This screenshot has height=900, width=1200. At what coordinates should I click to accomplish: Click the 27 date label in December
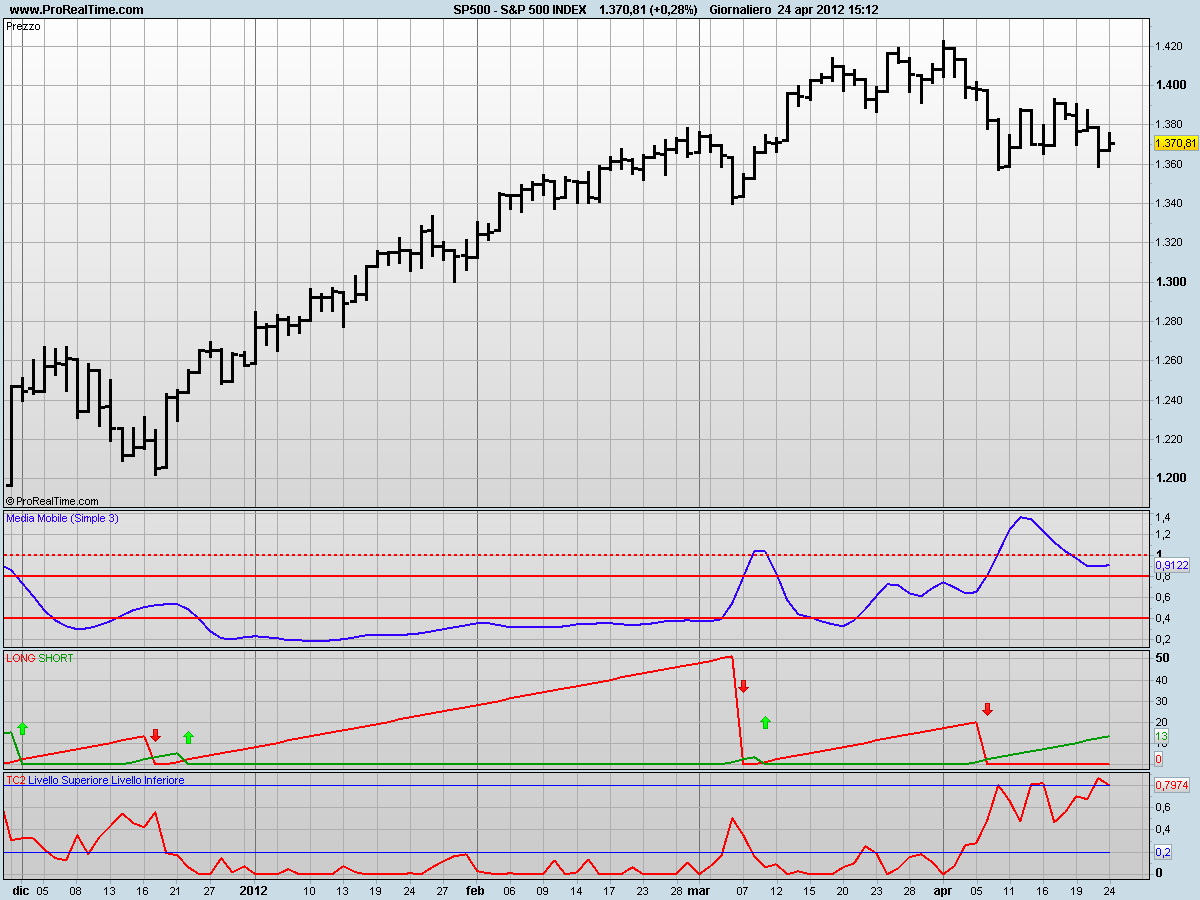pyautogui.click(x=210, y=889)
